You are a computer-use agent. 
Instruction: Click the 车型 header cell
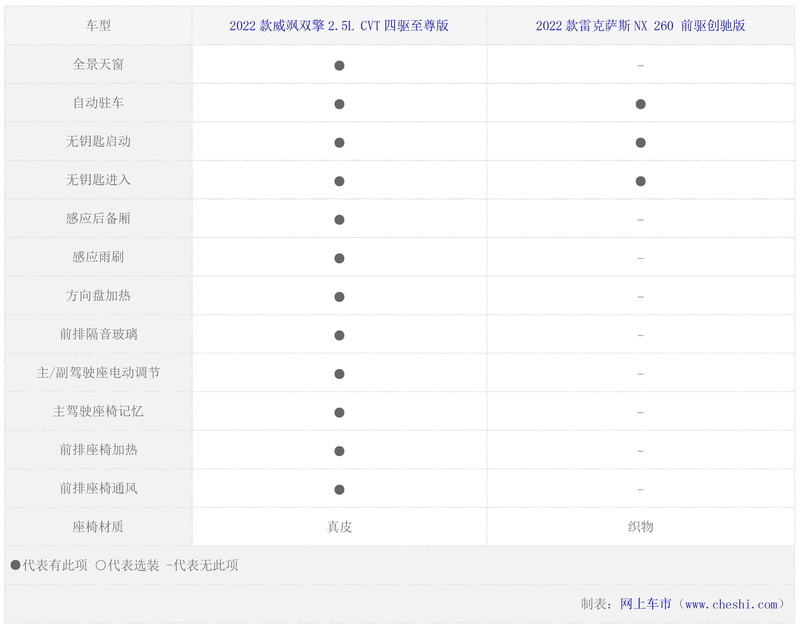(x=98, y=26)
